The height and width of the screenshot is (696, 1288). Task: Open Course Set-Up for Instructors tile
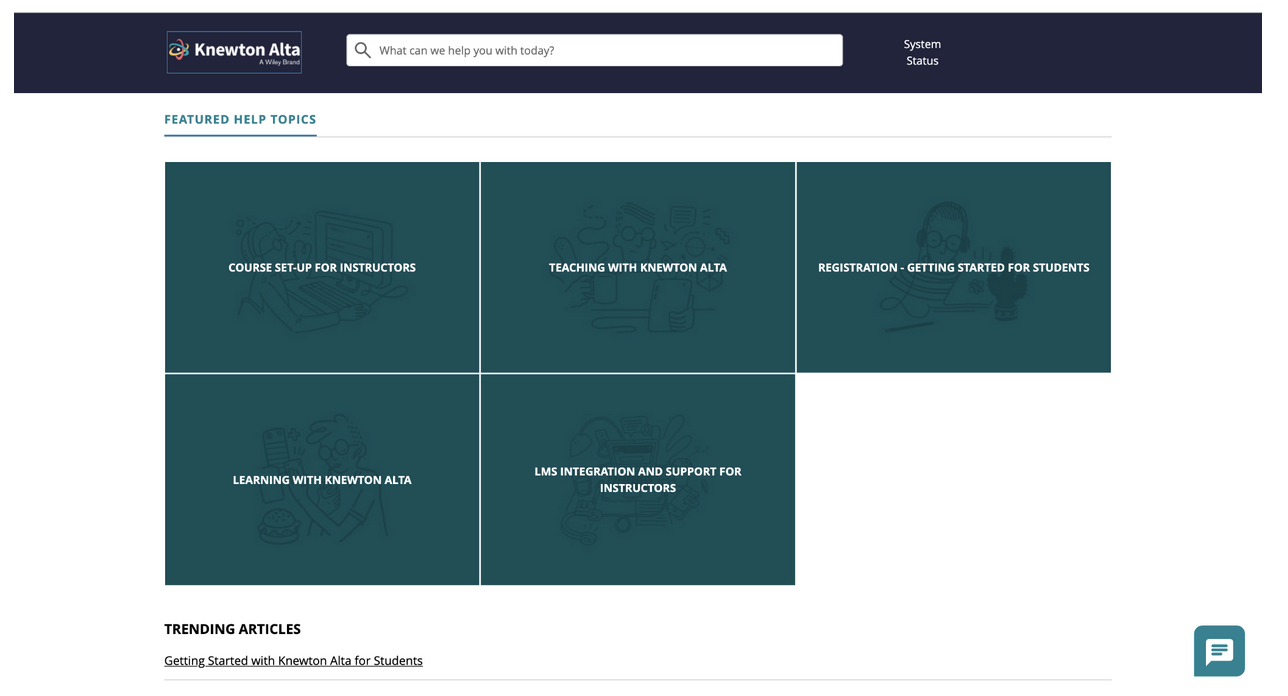click(x=322, y=267)
